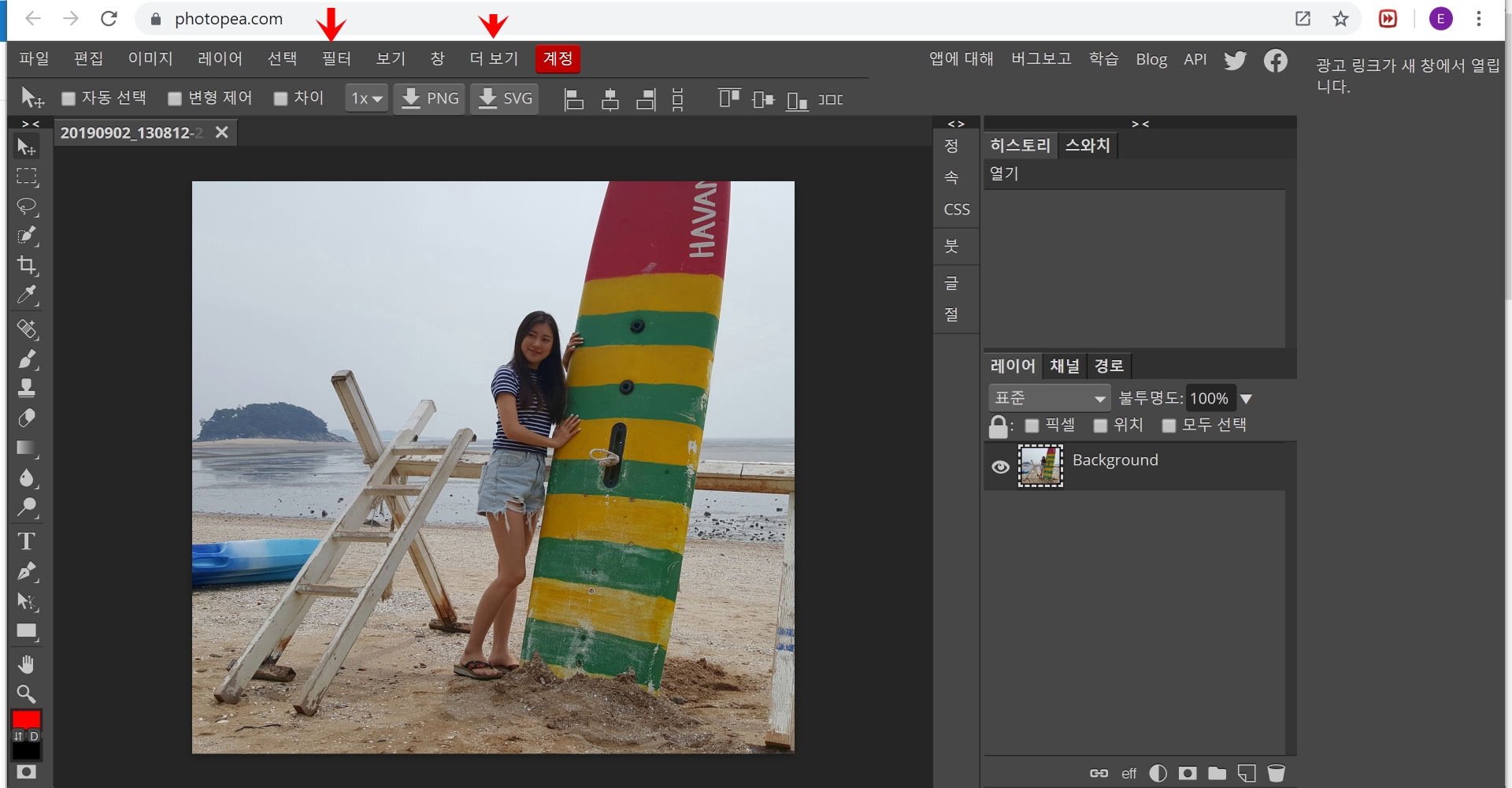The width and height of the screenshot is (1512, 788).
Task: Select the Gradient tool
Action: [x=27, y=448]
